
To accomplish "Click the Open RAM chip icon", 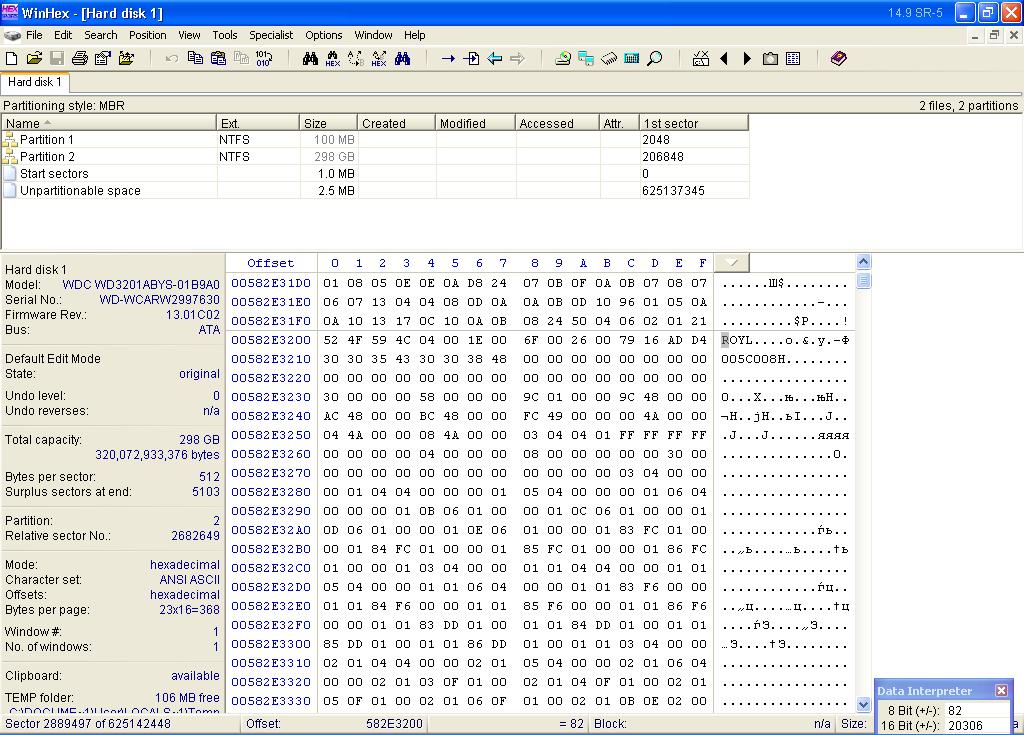I will [609, 59].
